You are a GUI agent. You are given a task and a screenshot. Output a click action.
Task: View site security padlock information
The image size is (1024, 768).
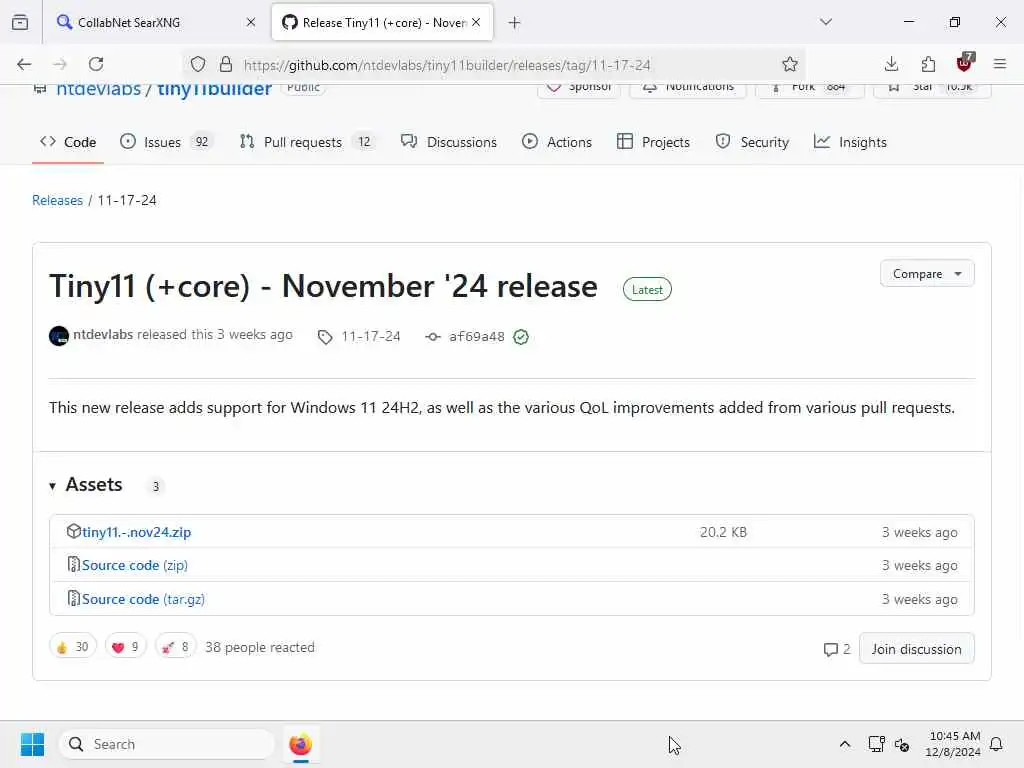[226, 64]
